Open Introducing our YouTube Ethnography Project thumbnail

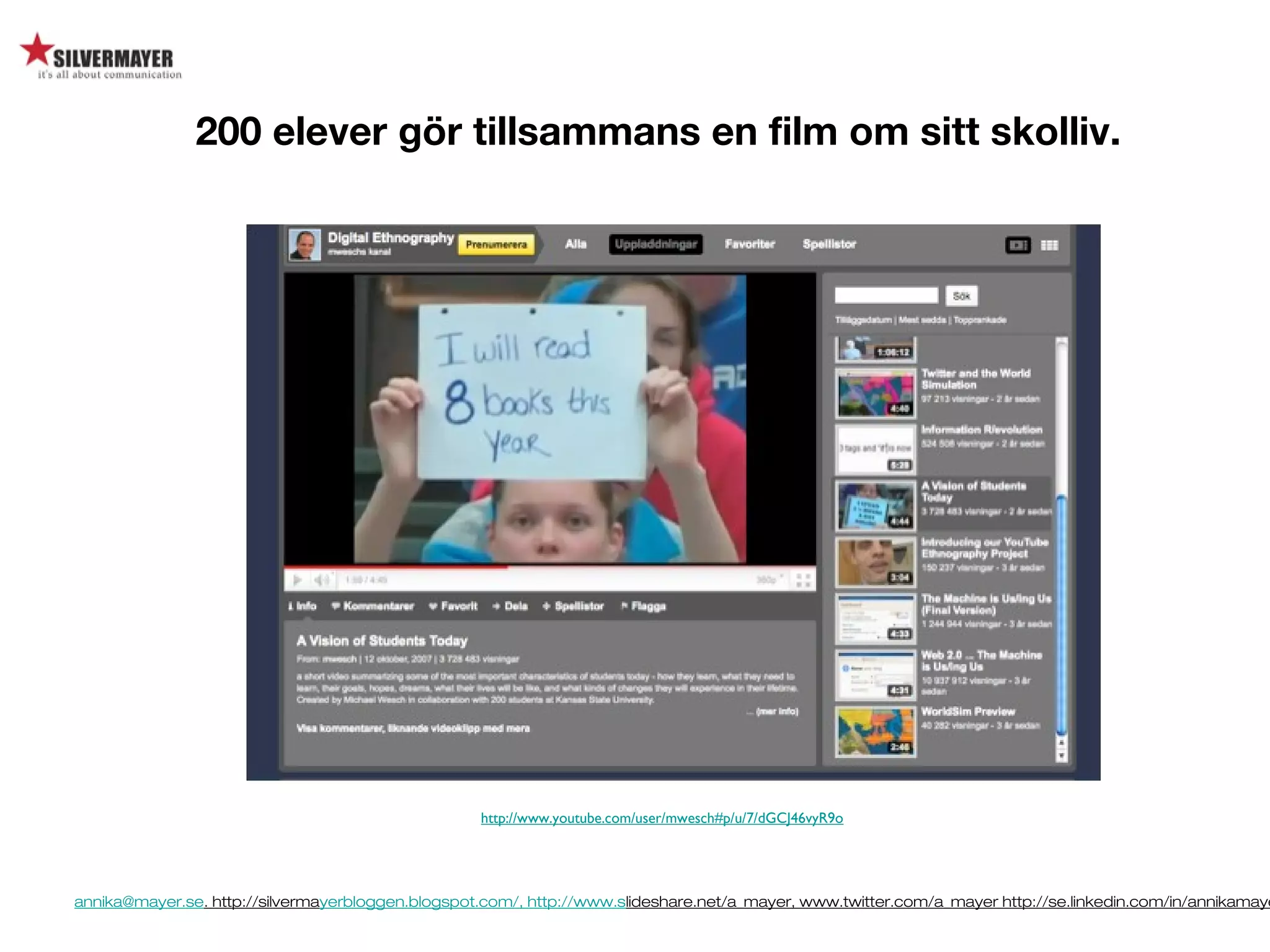[875, 562]
